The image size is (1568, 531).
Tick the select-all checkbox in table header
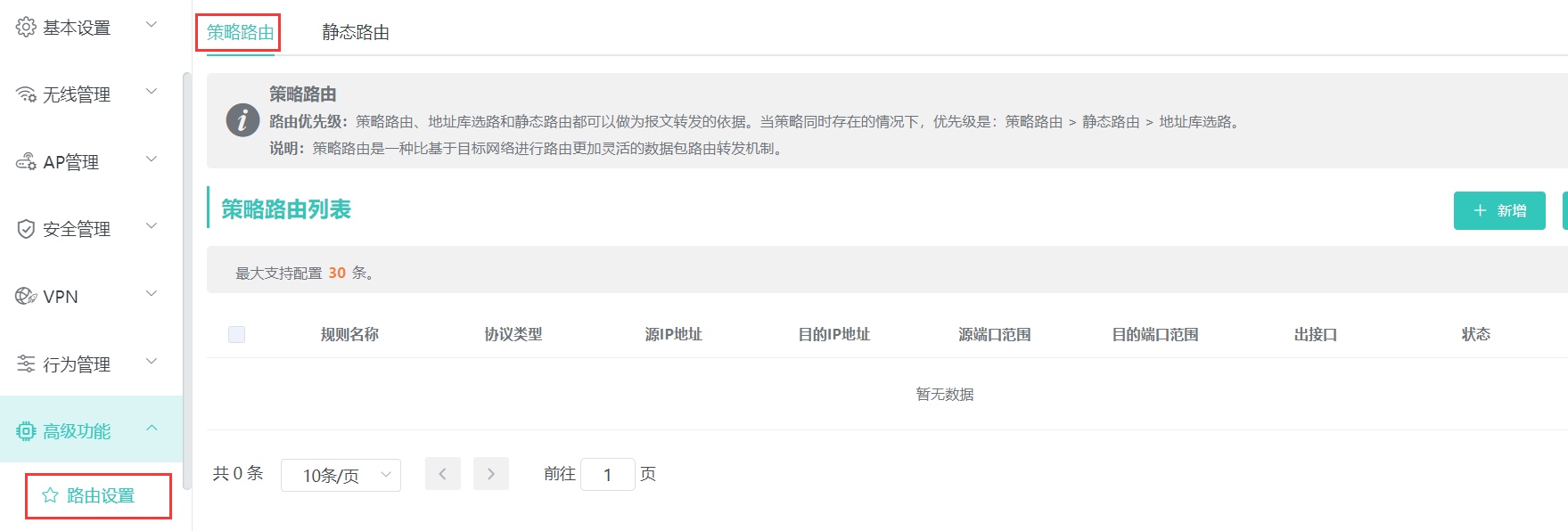click(x=236, y=334)
